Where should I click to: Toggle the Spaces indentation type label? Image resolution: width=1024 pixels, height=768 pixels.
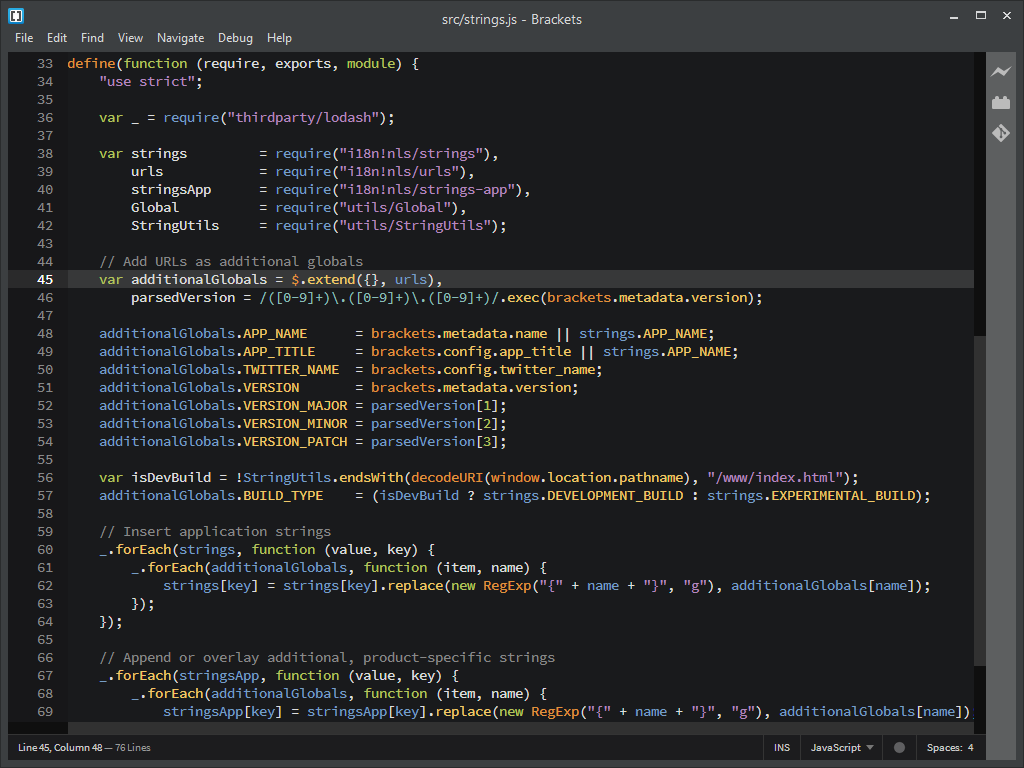[x=944, y=748]
